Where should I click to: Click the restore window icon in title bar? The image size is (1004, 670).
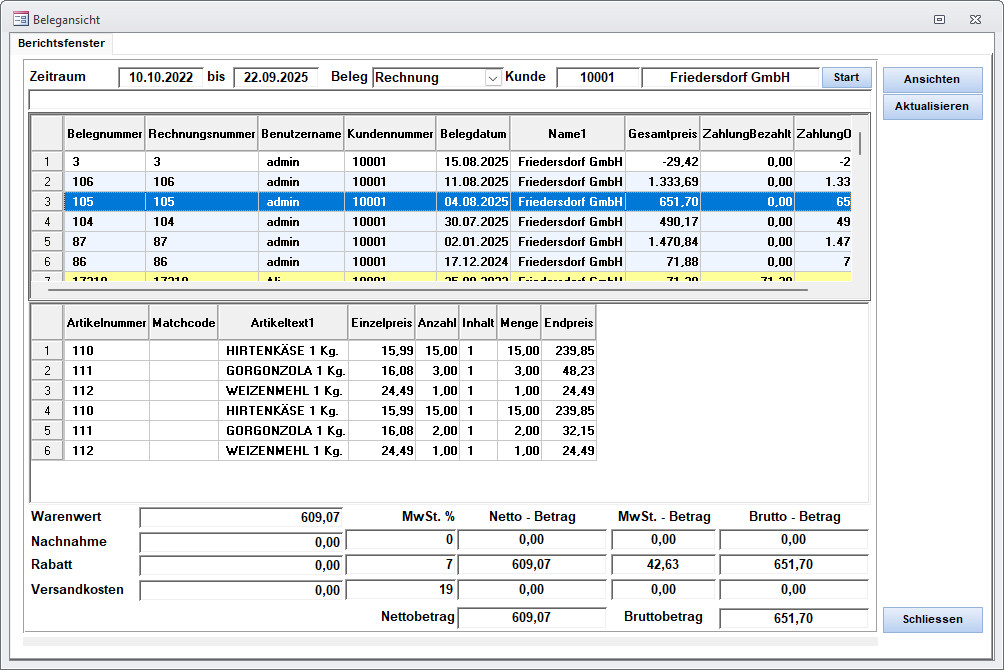pyautogui.click(x=939, y=19)
